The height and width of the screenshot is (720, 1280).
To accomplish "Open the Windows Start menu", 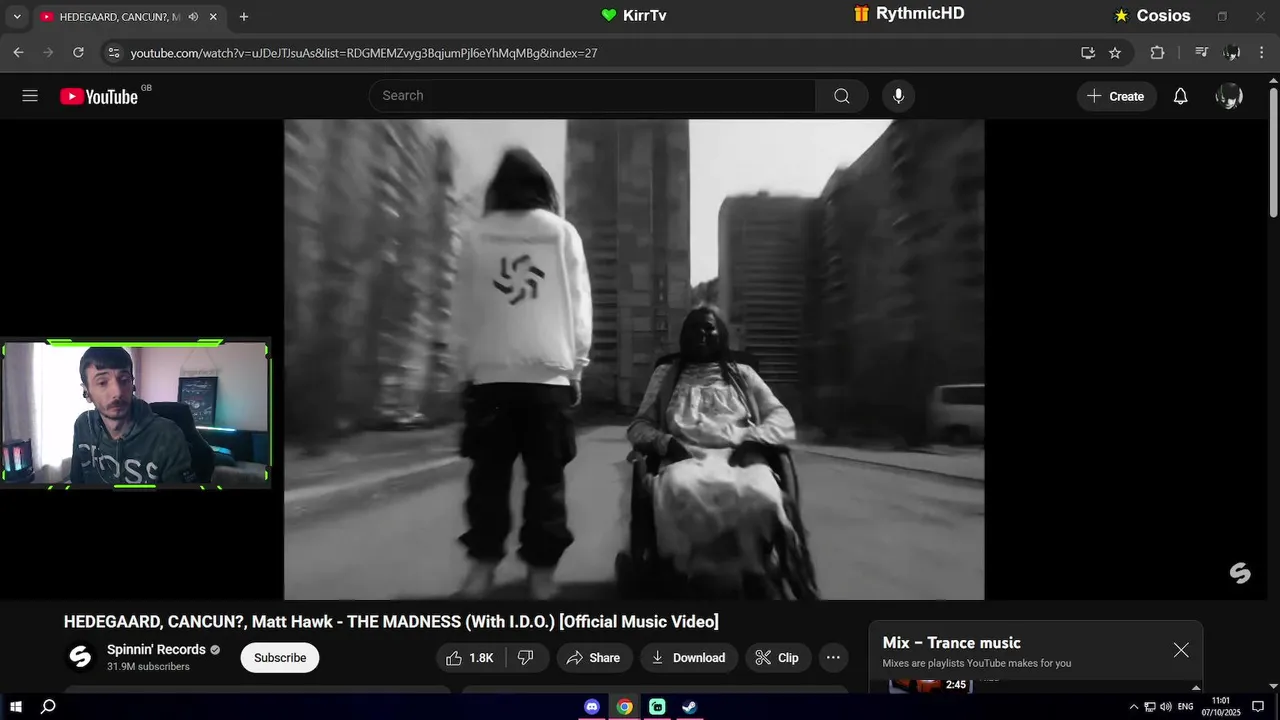I will (x=16, y=706).
